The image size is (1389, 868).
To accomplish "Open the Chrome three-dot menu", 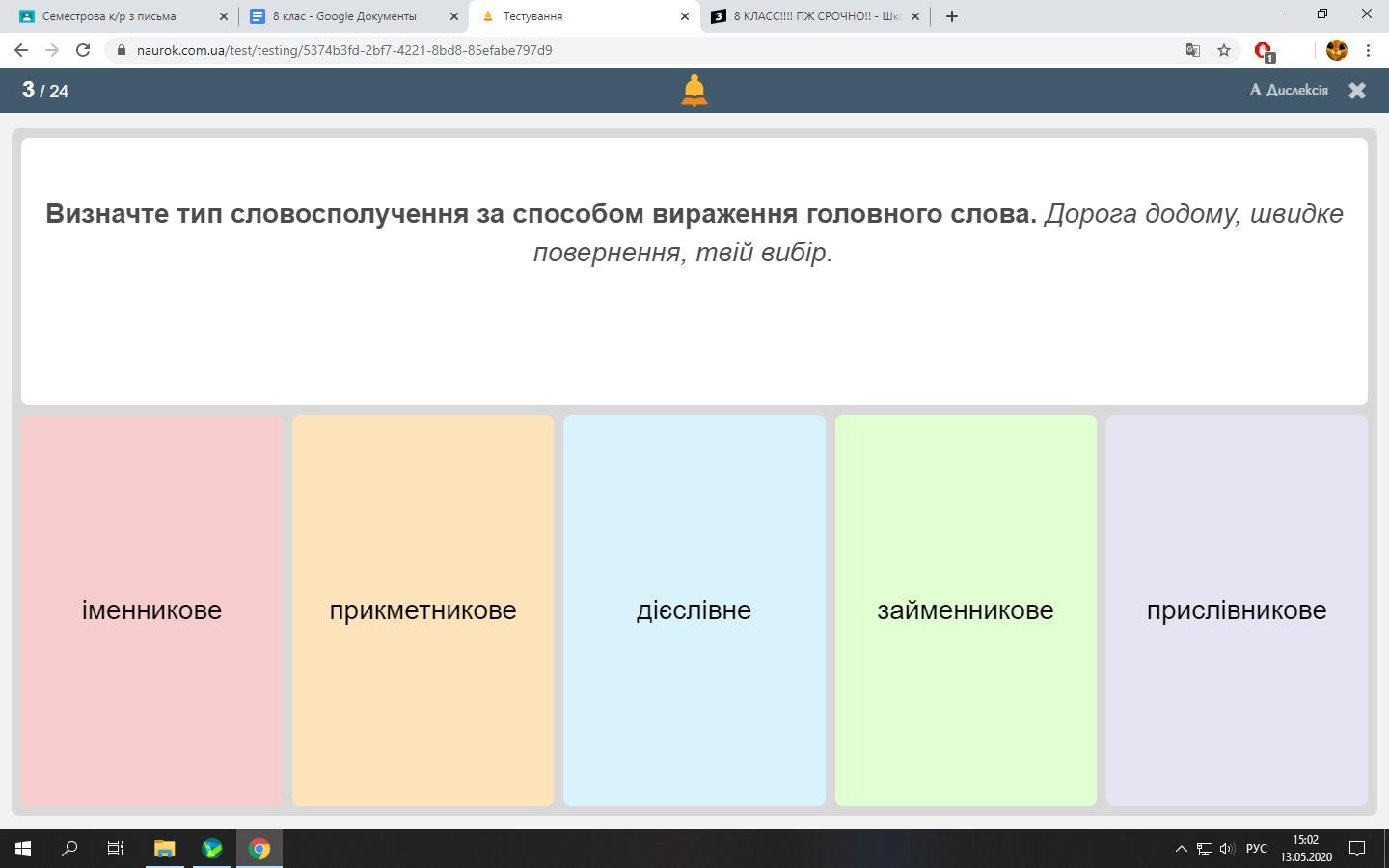I will coord(1368,50).
